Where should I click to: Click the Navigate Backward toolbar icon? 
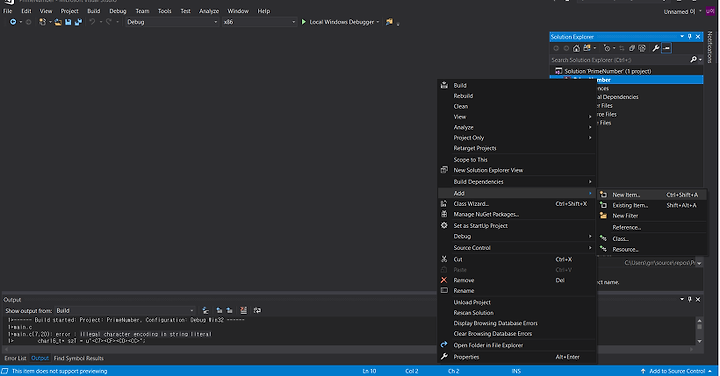point(13,22)
